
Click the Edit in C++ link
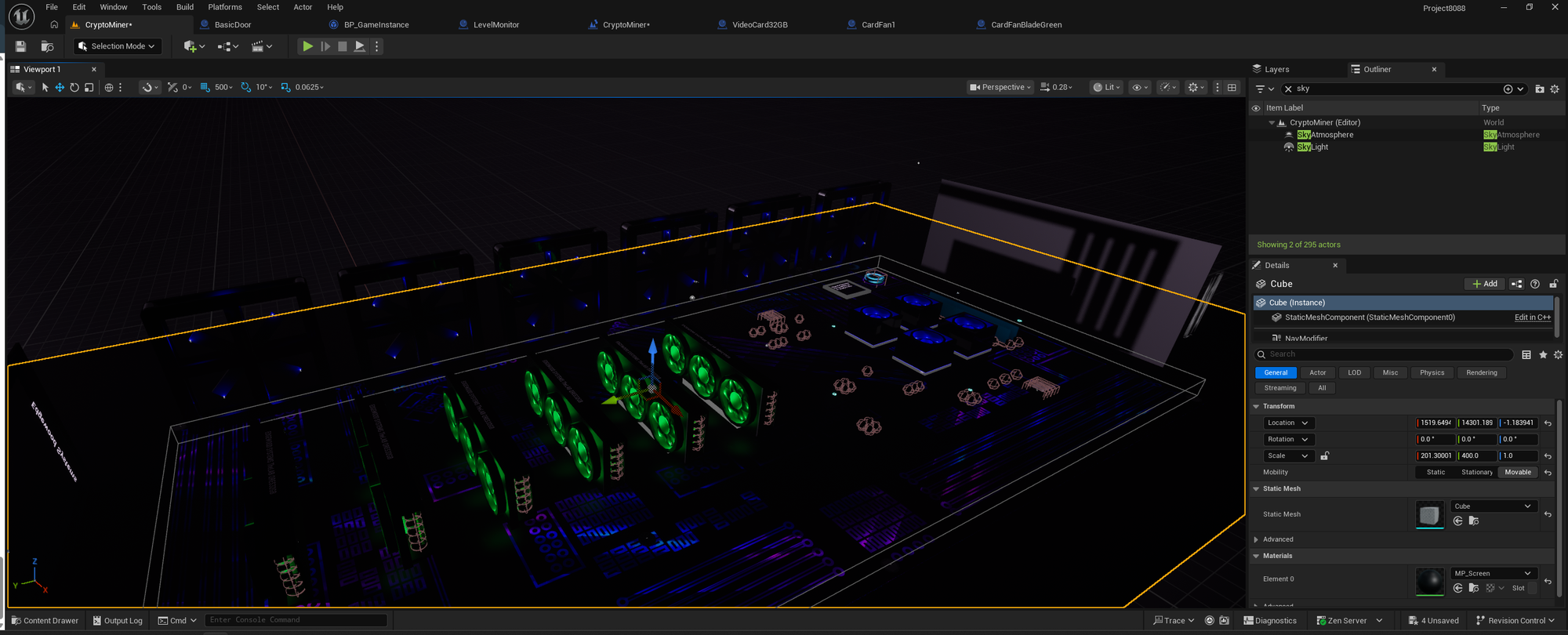click(x=1532, y=317)
